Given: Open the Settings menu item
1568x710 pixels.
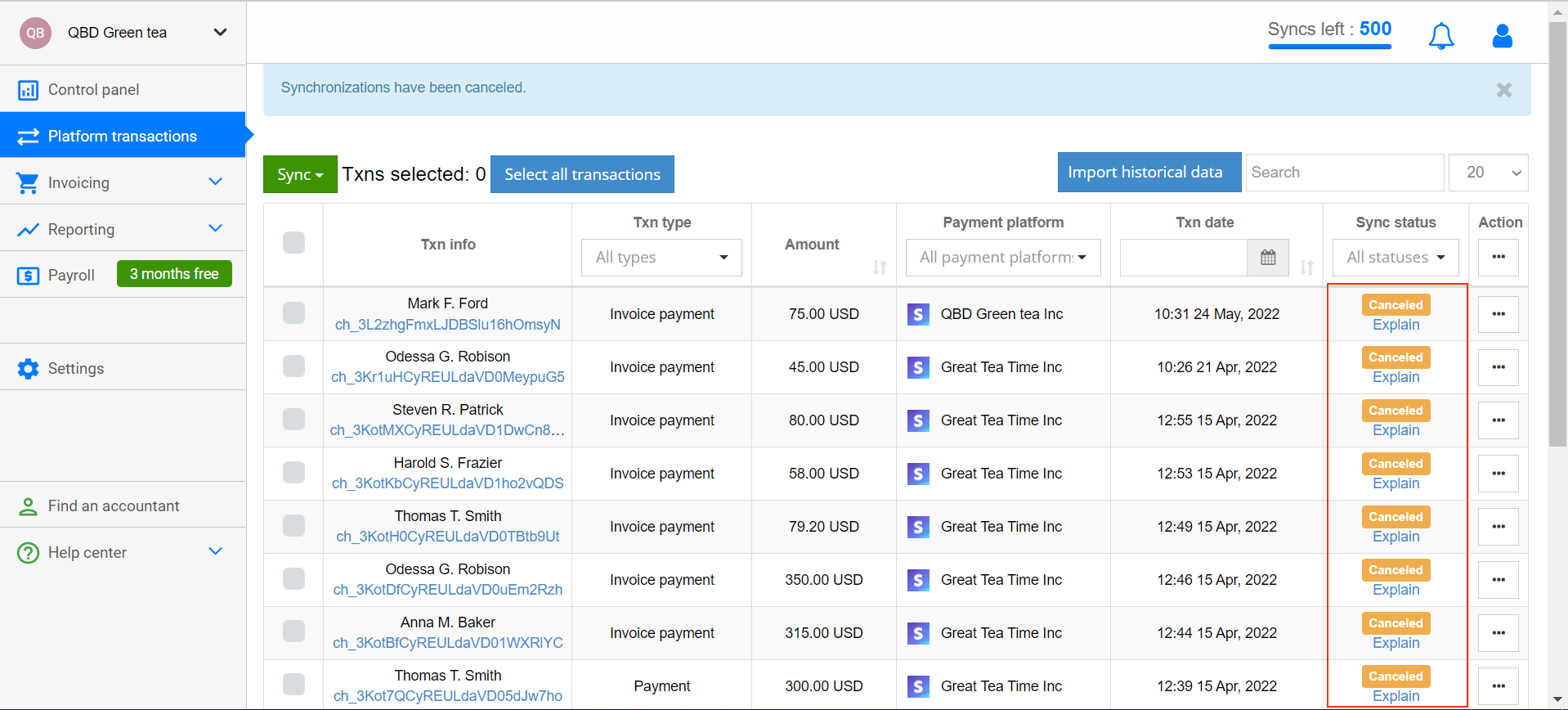Looking at the screenshot, I should point(123,368).
